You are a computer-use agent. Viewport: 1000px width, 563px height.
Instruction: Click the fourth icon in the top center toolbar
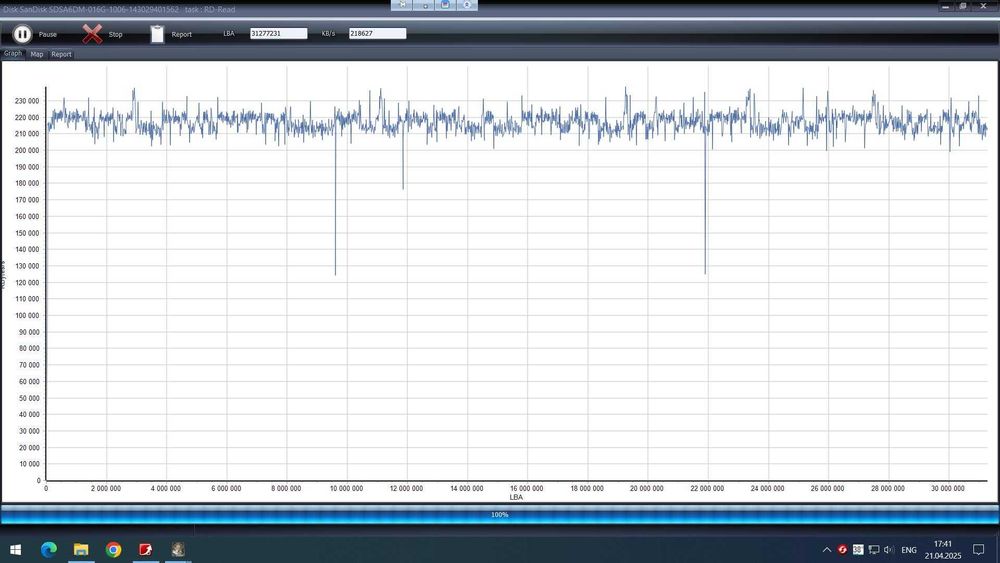[x=467, y=4]
